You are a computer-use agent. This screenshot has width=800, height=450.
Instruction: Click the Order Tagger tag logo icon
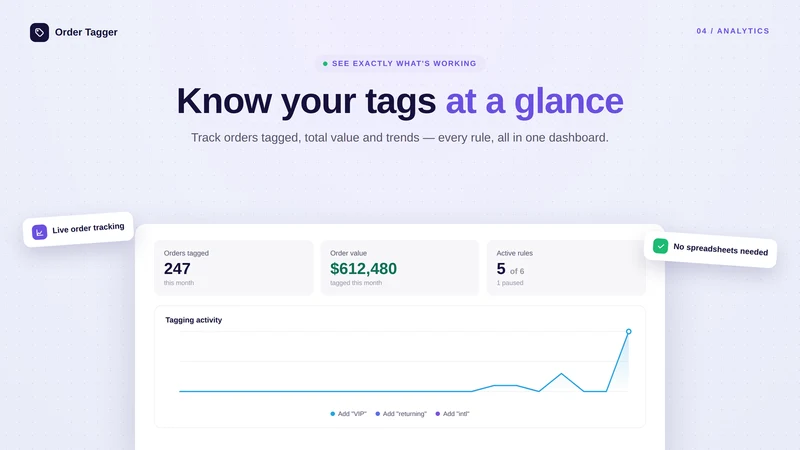click(x=39, y=32)
